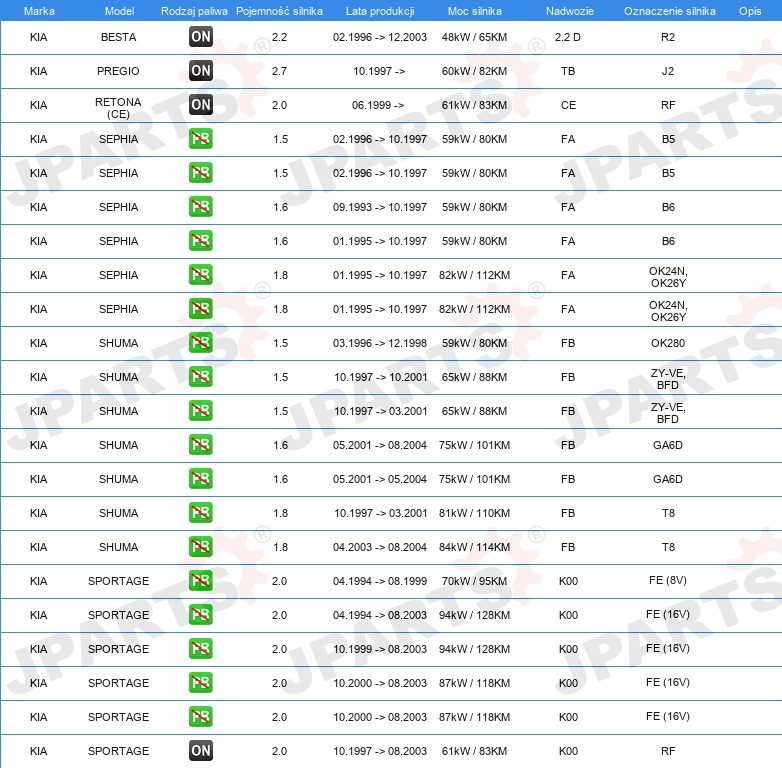Click the ON diesel icon in PREGIO row
Viewport: 782px width, 768px height.
[200, 70]
